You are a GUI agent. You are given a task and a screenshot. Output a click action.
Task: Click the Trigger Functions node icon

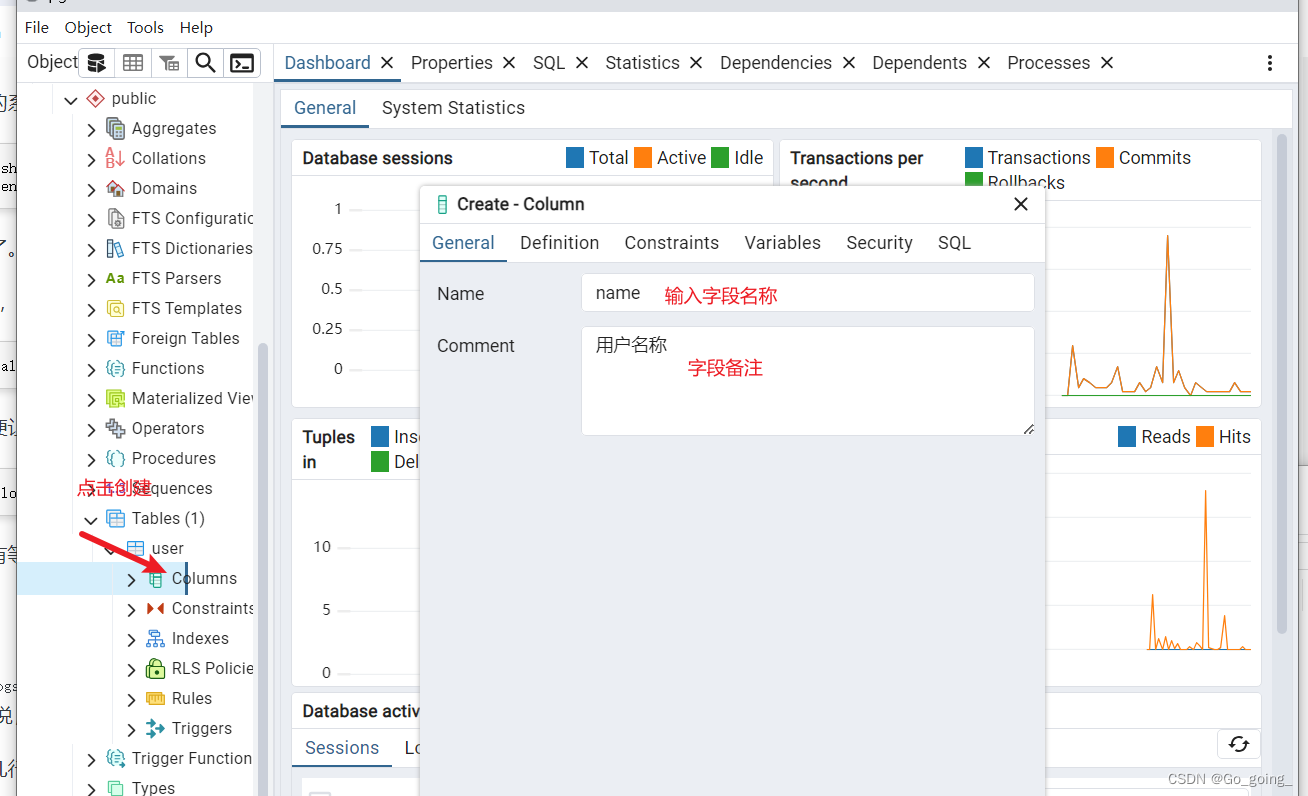[x=115, y=758]
